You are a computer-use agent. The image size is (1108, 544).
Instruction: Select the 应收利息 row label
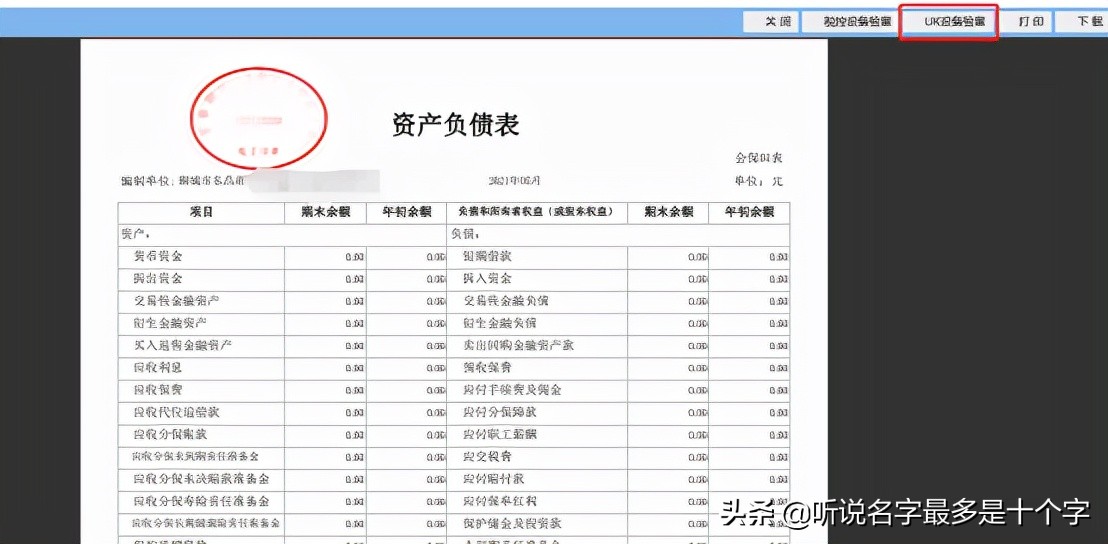158,368
